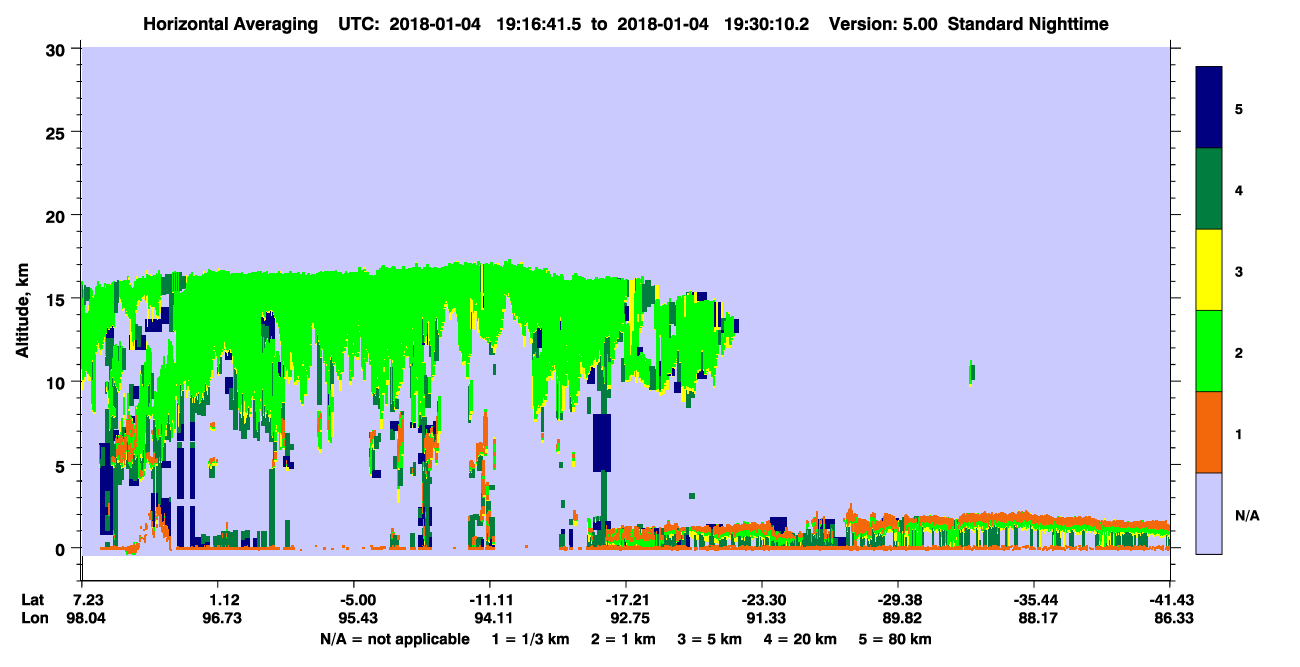Image resolution: width=1300 pixels, height=667 pixels.
Task: Click the 'Lon' row label
Action: click(x=33, y=618)
